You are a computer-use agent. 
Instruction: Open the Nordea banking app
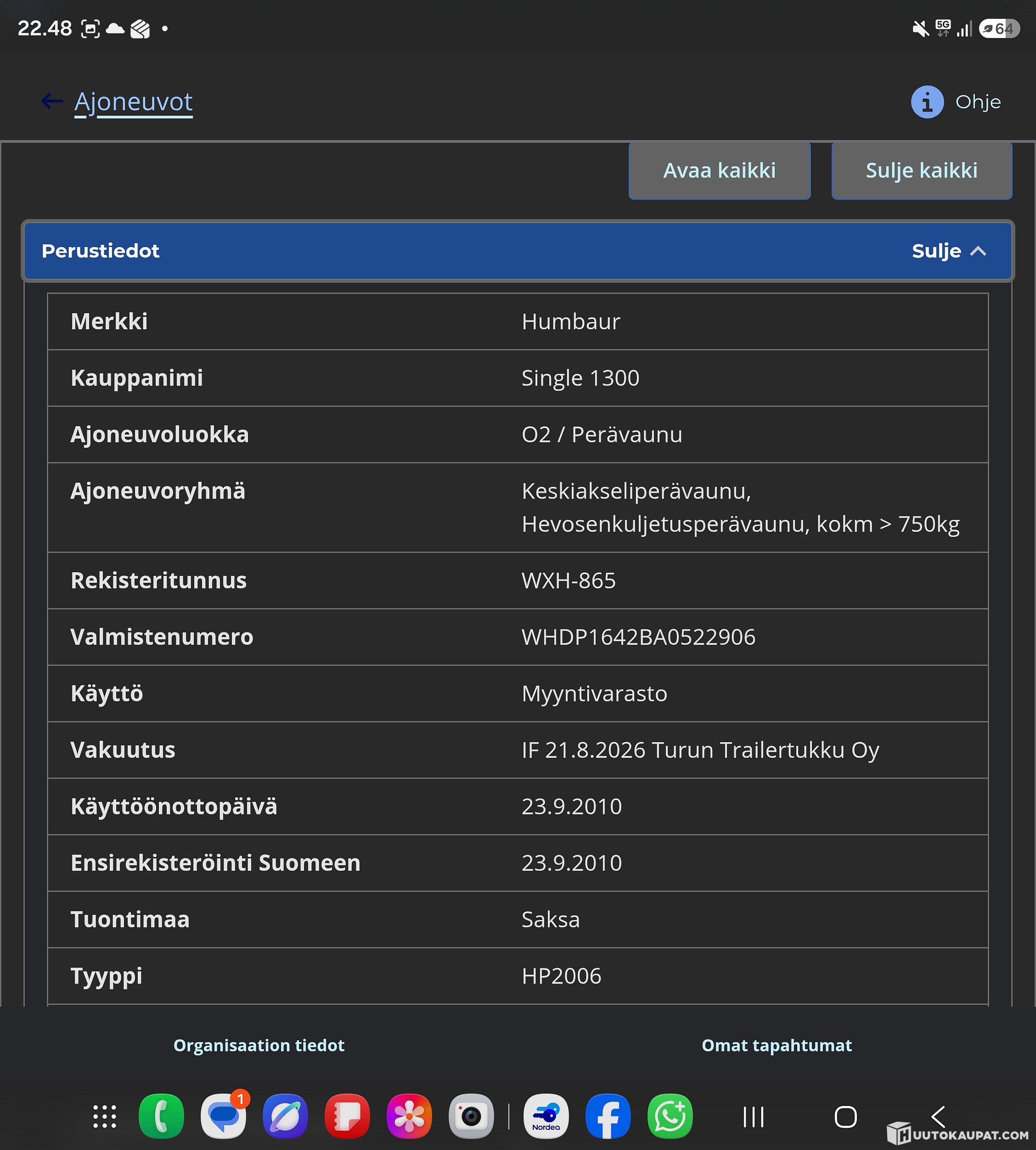[546, 1116]
